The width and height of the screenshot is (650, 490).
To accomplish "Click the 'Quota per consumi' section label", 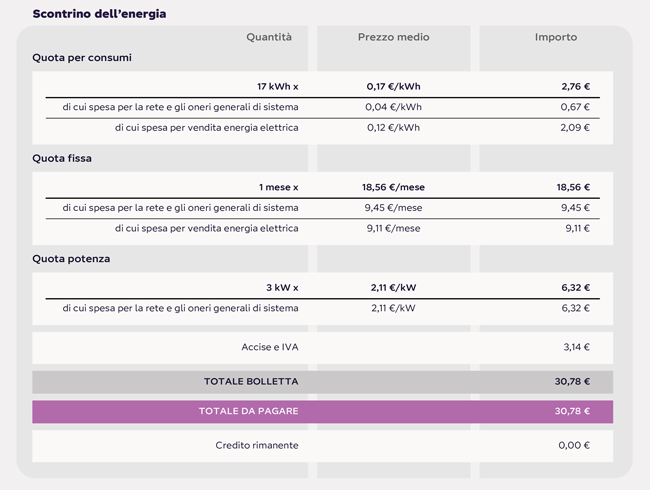I will [82, 58].
